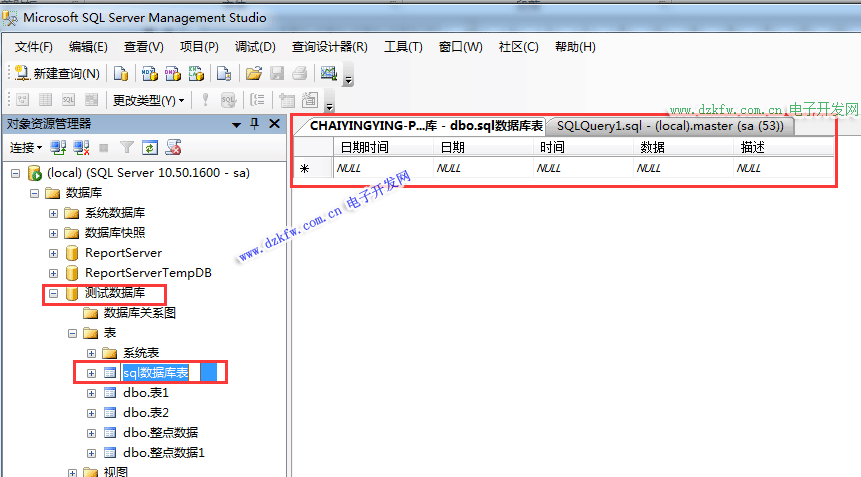Click the Disconnect icon in Object Explorer

pyautogui.click(x=80, y=148)
